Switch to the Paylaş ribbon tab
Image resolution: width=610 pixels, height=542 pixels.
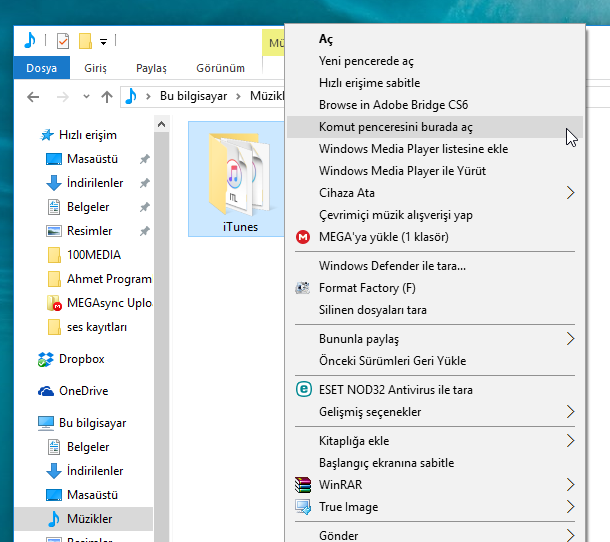pos(151,68)
